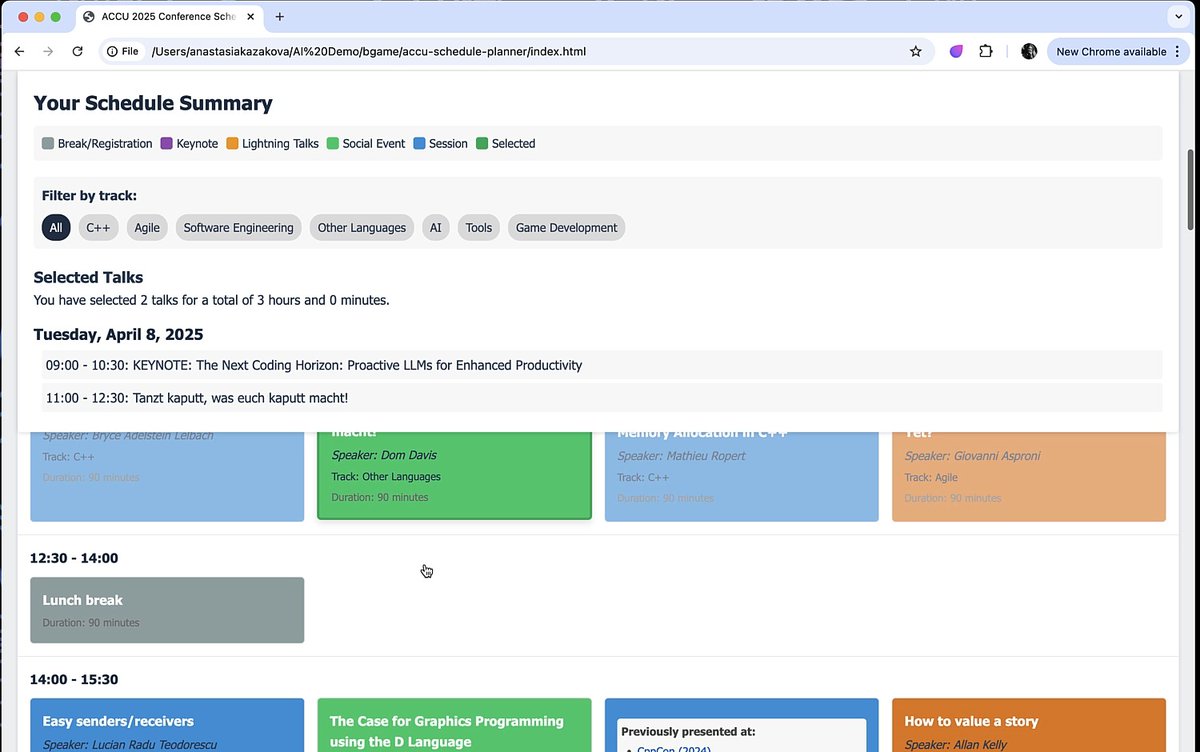Click the Filter by track label
This screenshot has width=1200, height=752.
point(89,196)
